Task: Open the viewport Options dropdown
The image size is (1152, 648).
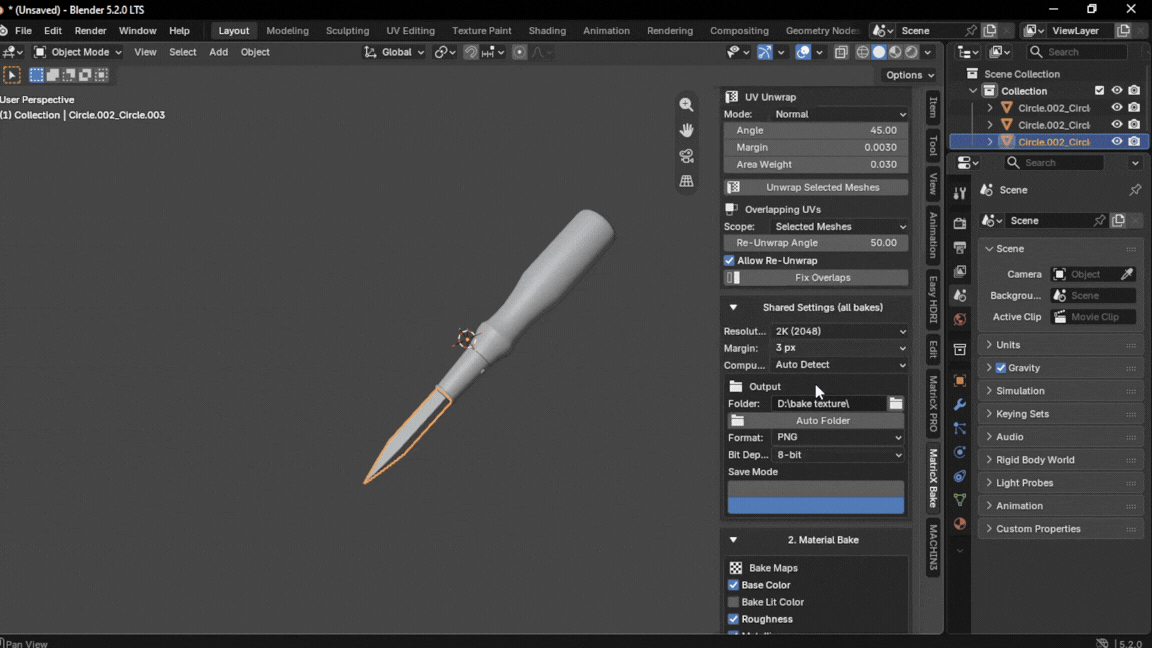Action: click(x=909, y=75)
